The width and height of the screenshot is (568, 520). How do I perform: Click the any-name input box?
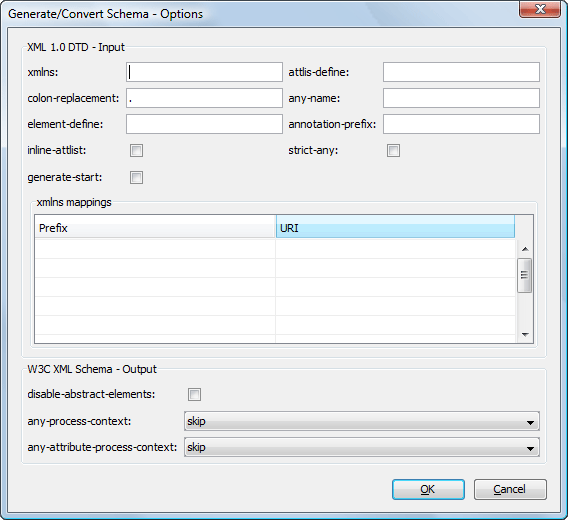click(x=461, y=98)
